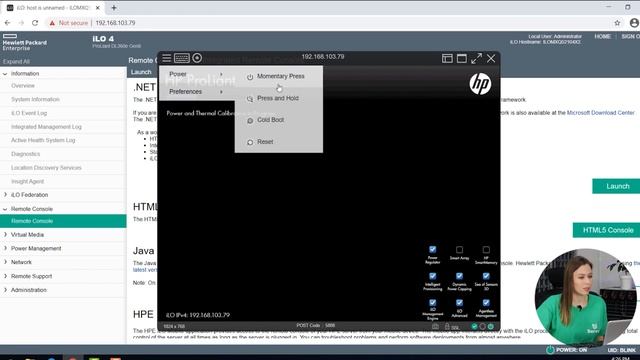Toggle Sea of Sensors 3D checkbox
640x360 pixels.
pos(486,276)
